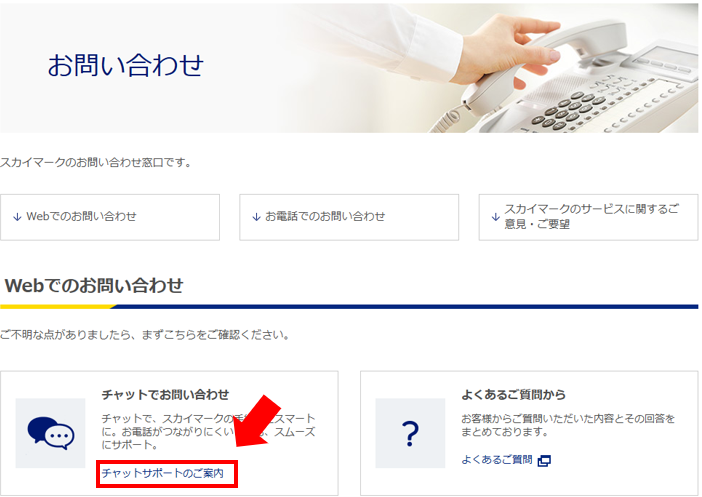Select チャットでお問い合わせ card heading
Screen dimensions: 702x497
point(165,394)
